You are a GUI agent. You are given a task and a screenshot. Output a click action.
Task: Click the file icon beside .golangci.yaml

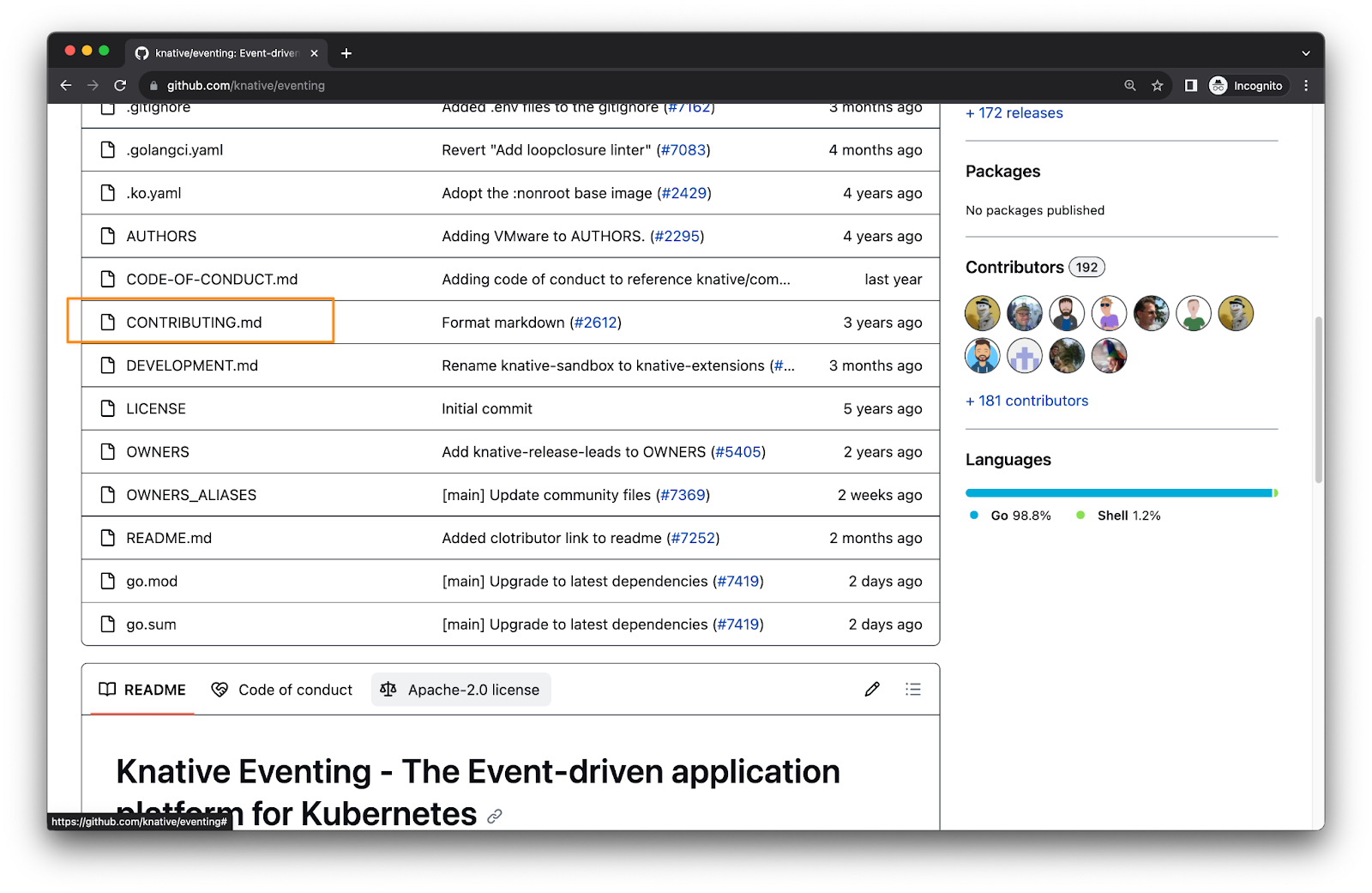pos(107,150)
